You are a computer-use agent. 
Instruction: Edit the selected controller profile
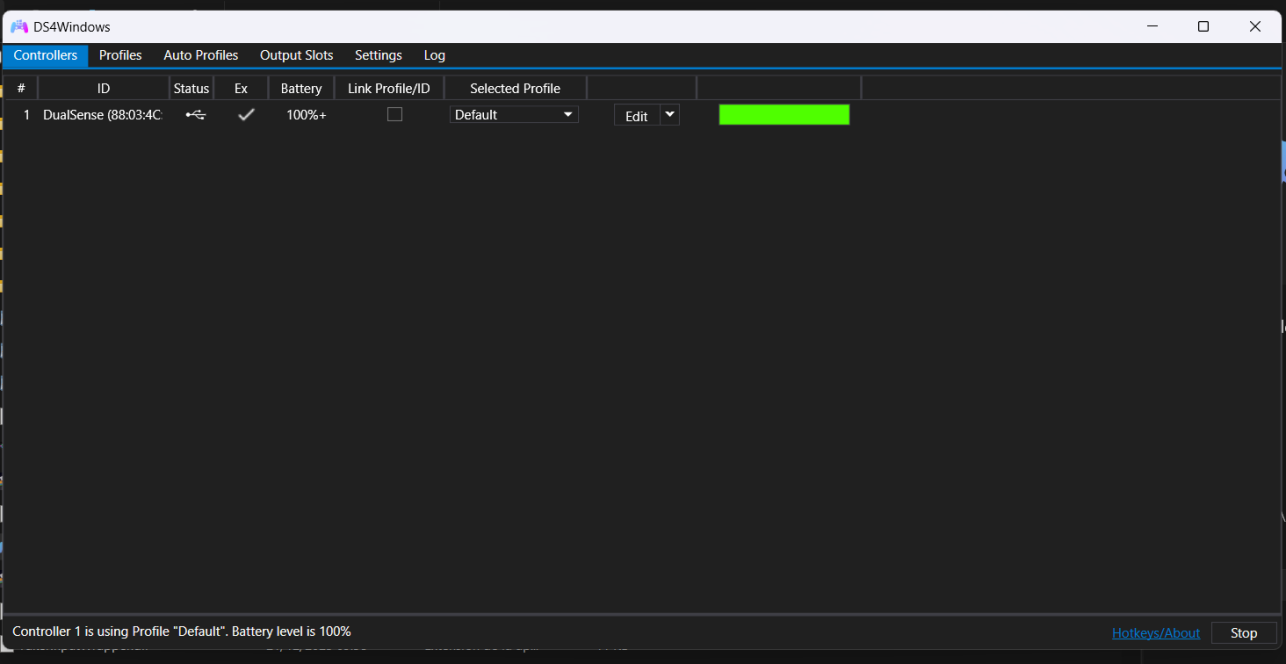(x=636, y=116)
